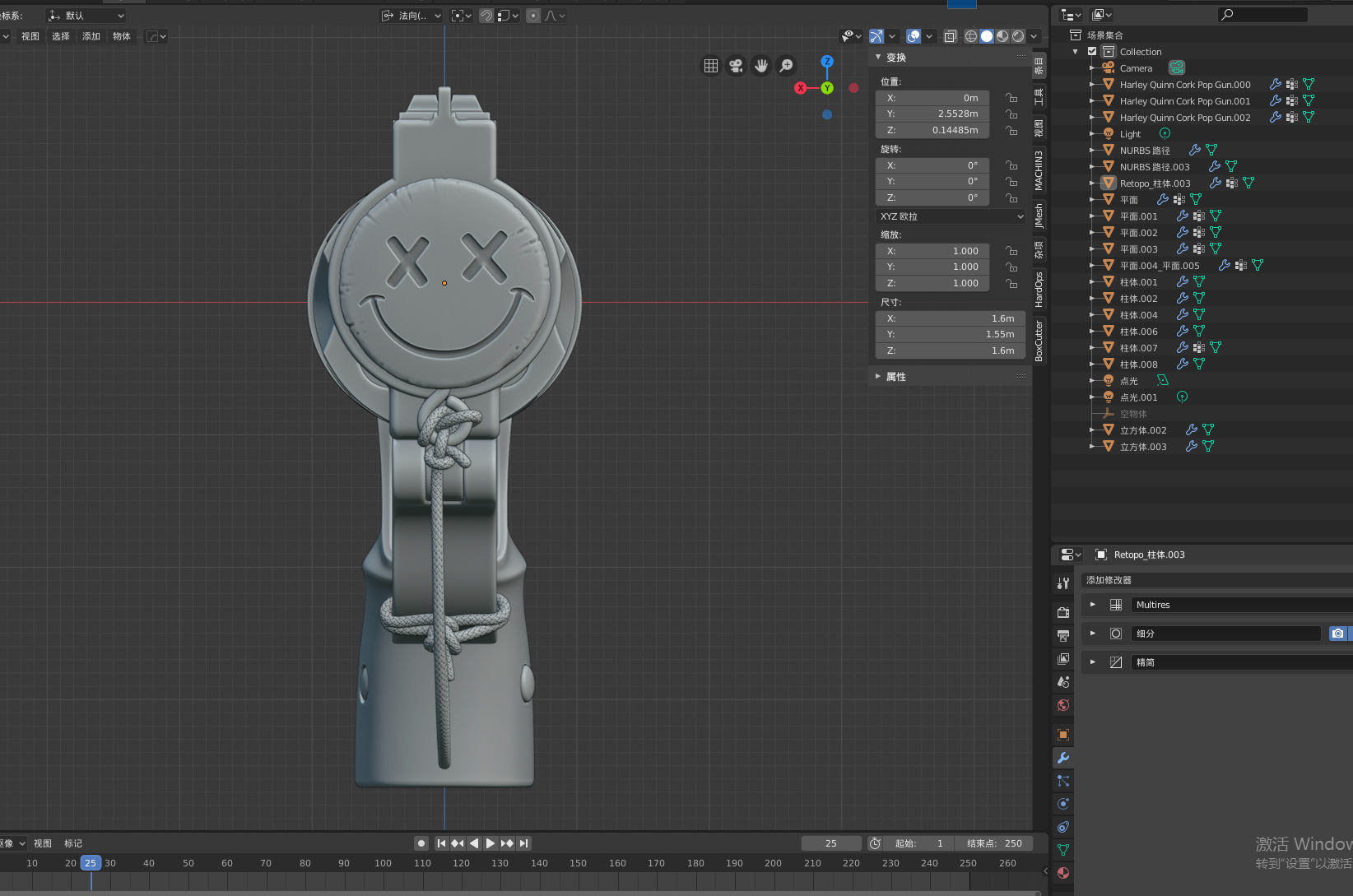This screenshot has width=1353, height=896.
Task: Open the 视图 menu in viewport header
Action: point(30,36)
